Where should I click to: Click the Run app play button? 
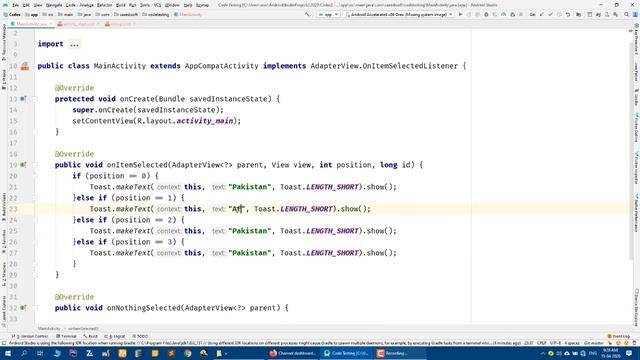460,14
